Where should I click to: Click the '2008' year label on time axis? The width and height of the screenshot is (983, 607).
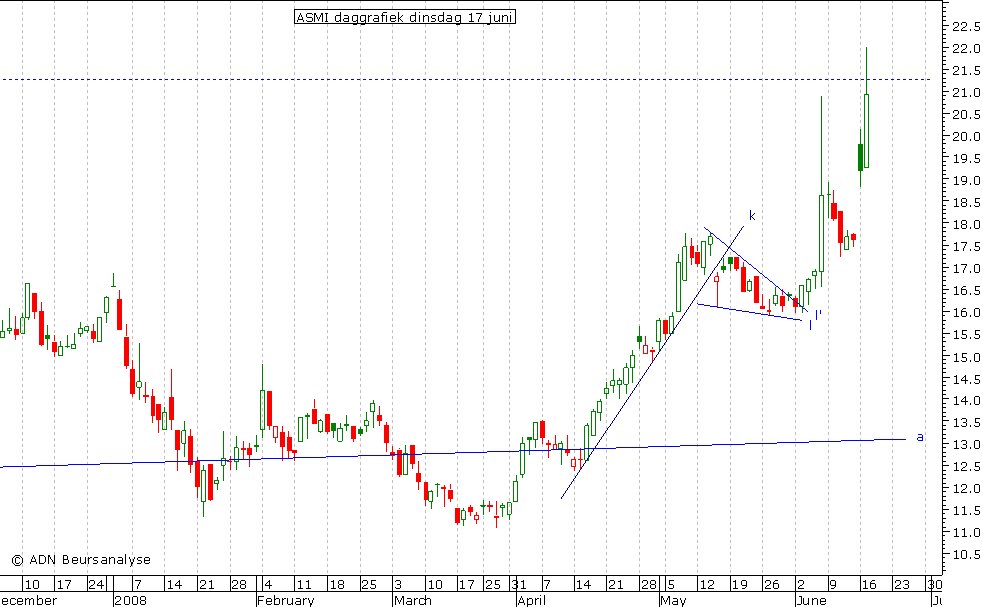(x=130, y=600)
